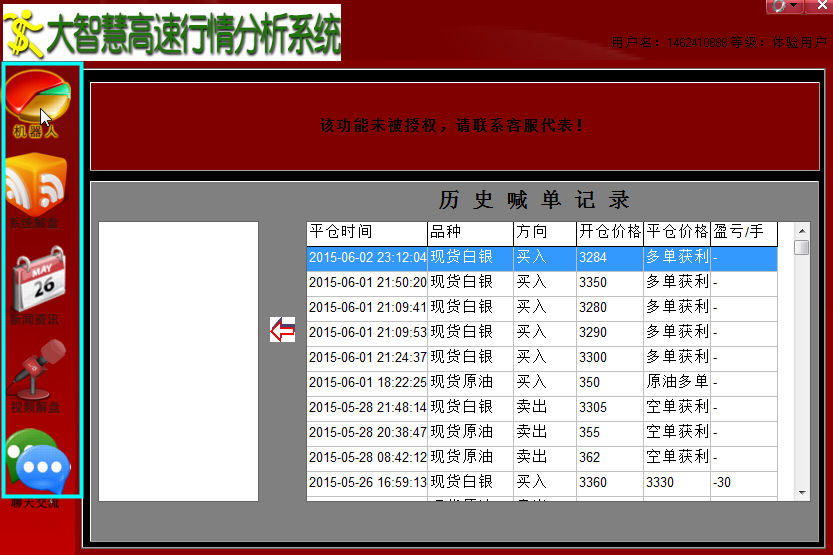This screenshot has height=555, width=833.
Task: Click open price cell 3290
Action: [610, 333]
